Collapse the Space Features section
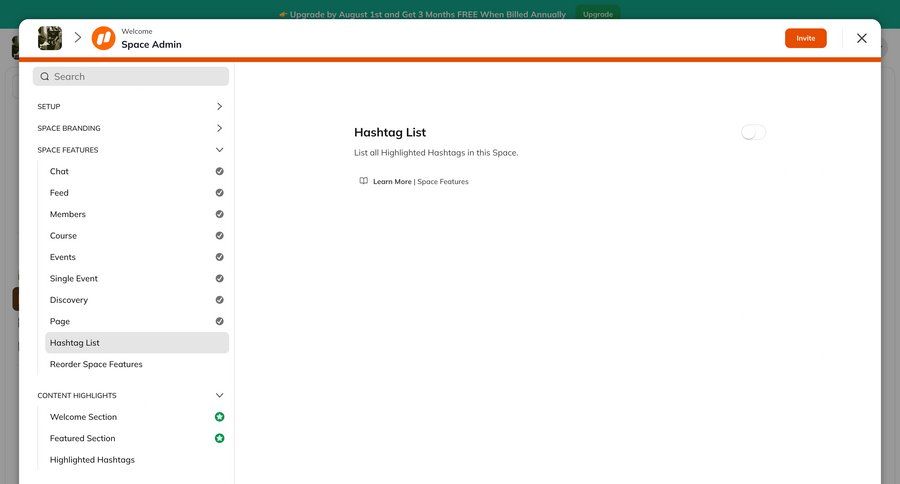This screenshot has height=484, width=900. point(219,150)
